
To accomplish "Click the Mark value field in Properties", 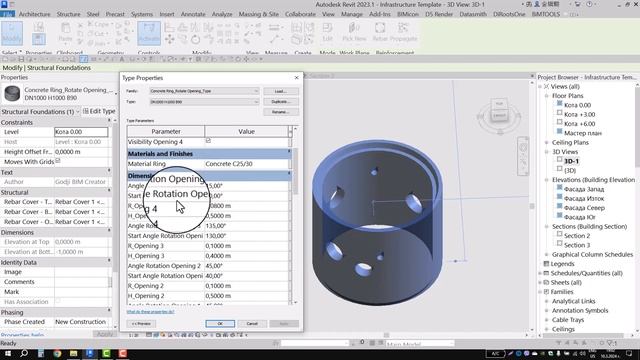I will tap(81, 292).
